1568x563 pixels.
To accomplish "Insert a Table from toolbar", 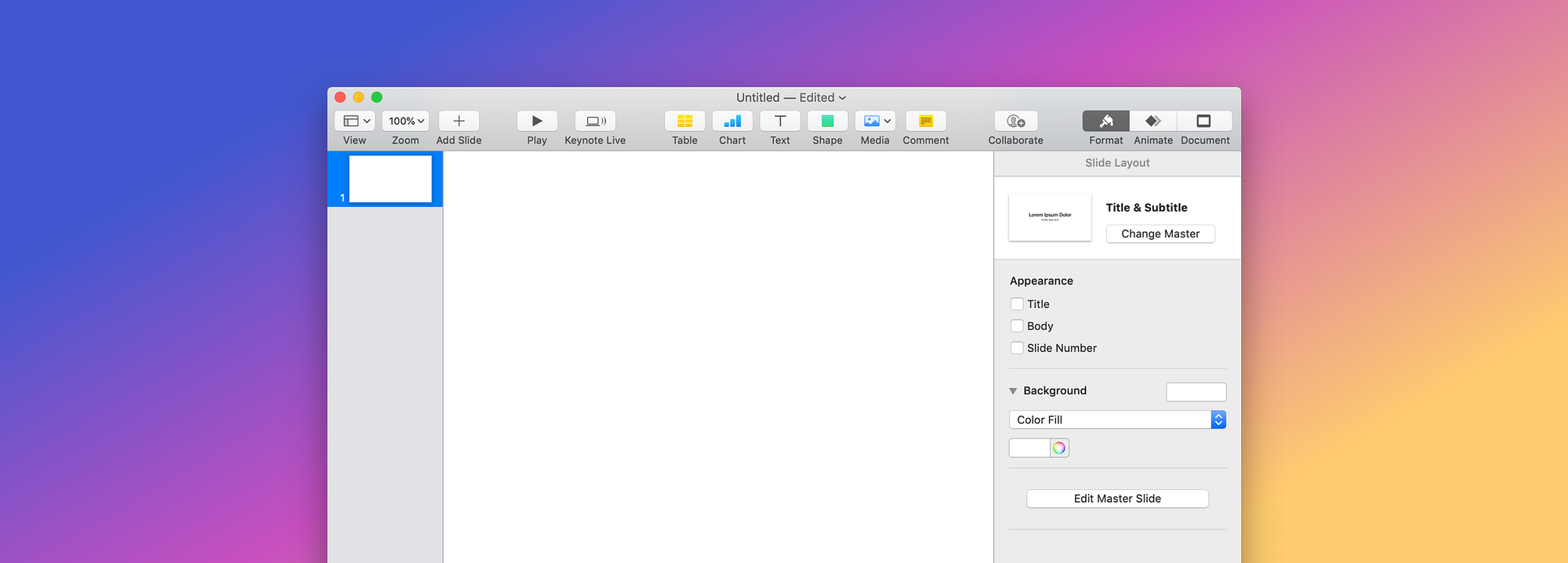I will [684, 121].
